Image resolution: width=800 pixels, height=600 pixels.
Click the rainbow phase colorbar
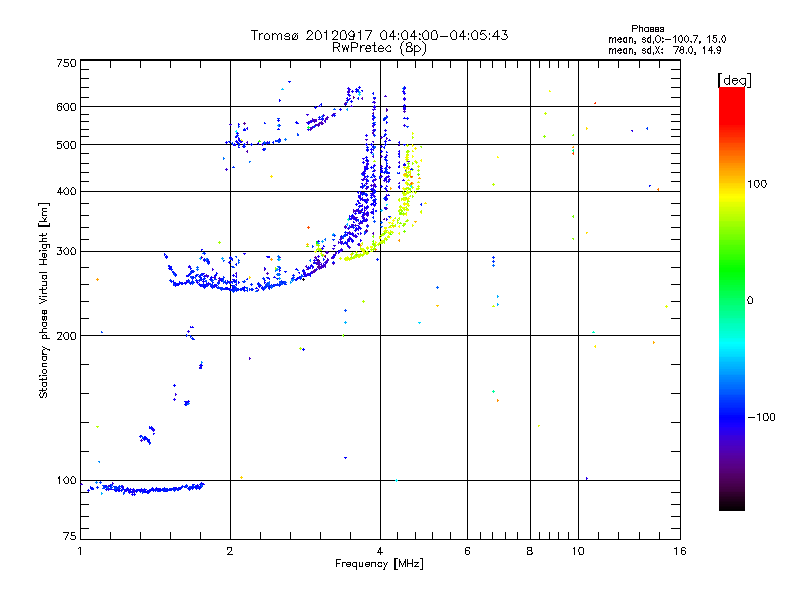(x=732, y=298)
